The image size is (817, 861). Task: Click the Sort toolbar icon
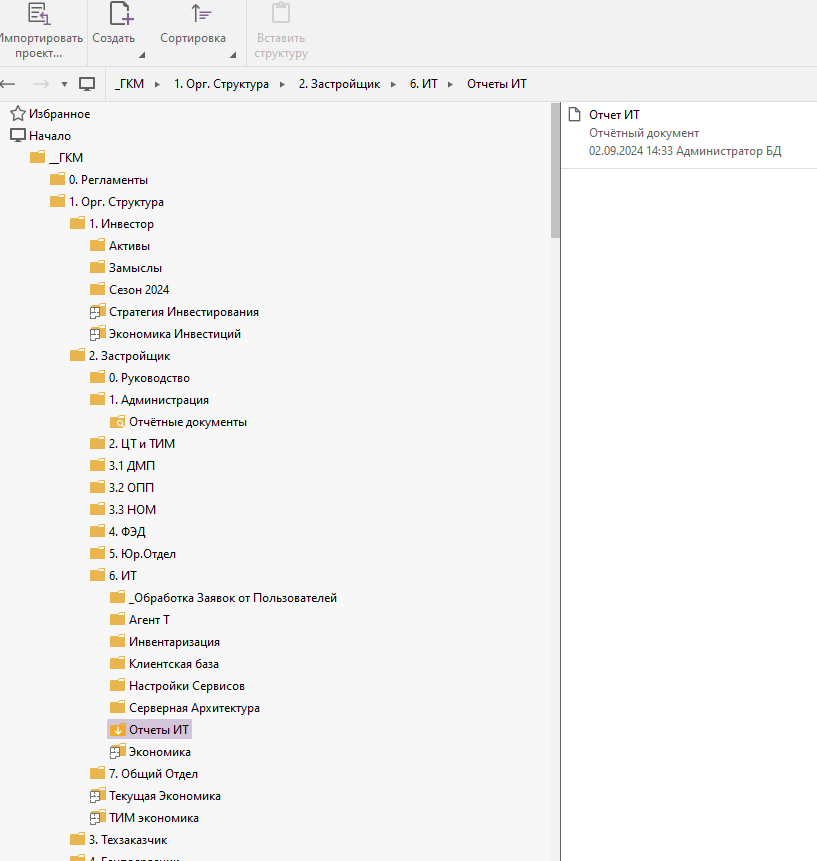point(199,14)
